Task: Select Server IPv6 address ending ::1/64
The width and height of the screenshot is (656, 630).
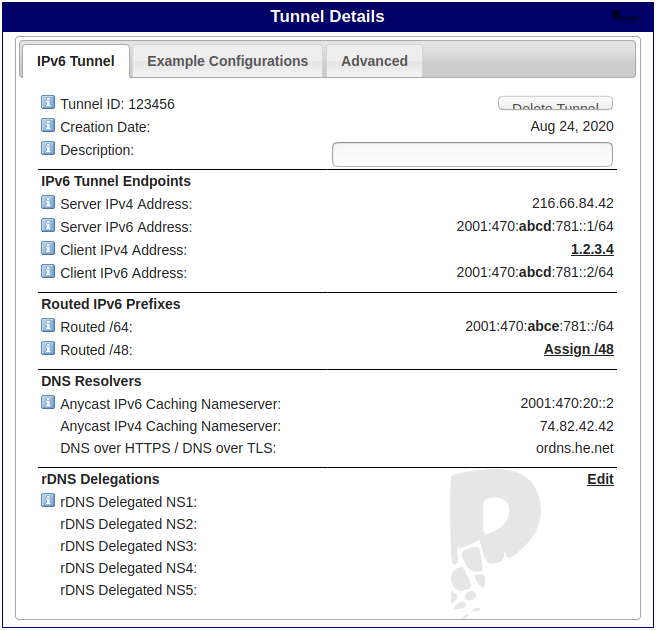Action: coord(535,226)
